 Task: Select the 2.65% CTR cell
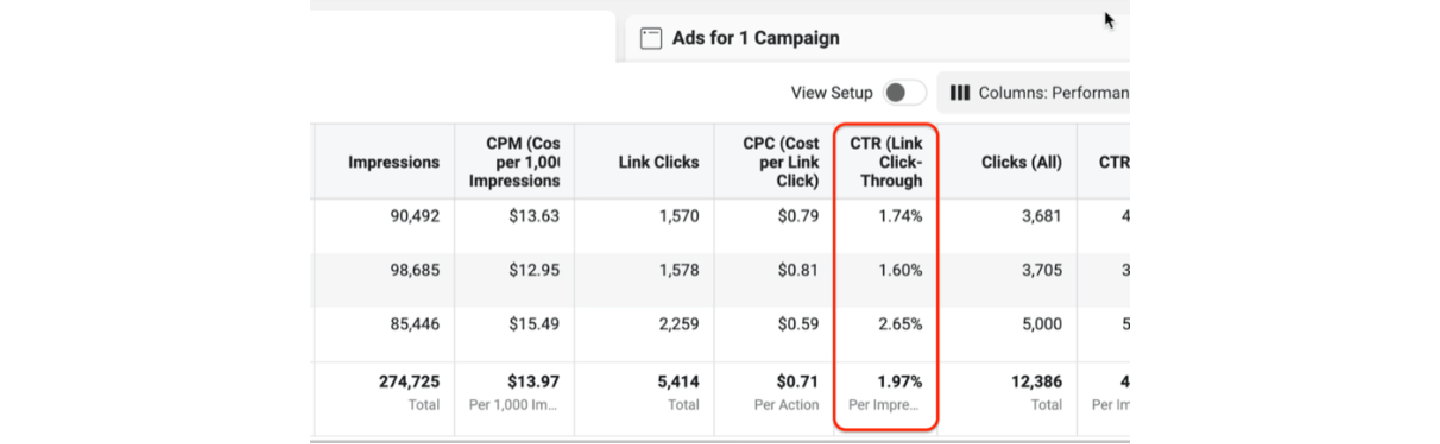[900, 323]
